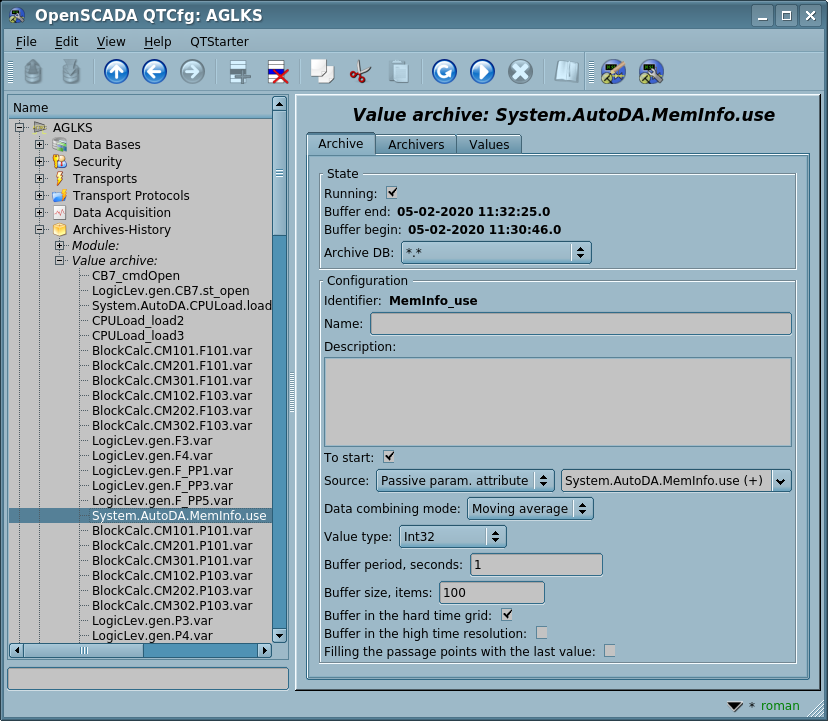Open the Data combining mode dropdown

tap(530, 509)
